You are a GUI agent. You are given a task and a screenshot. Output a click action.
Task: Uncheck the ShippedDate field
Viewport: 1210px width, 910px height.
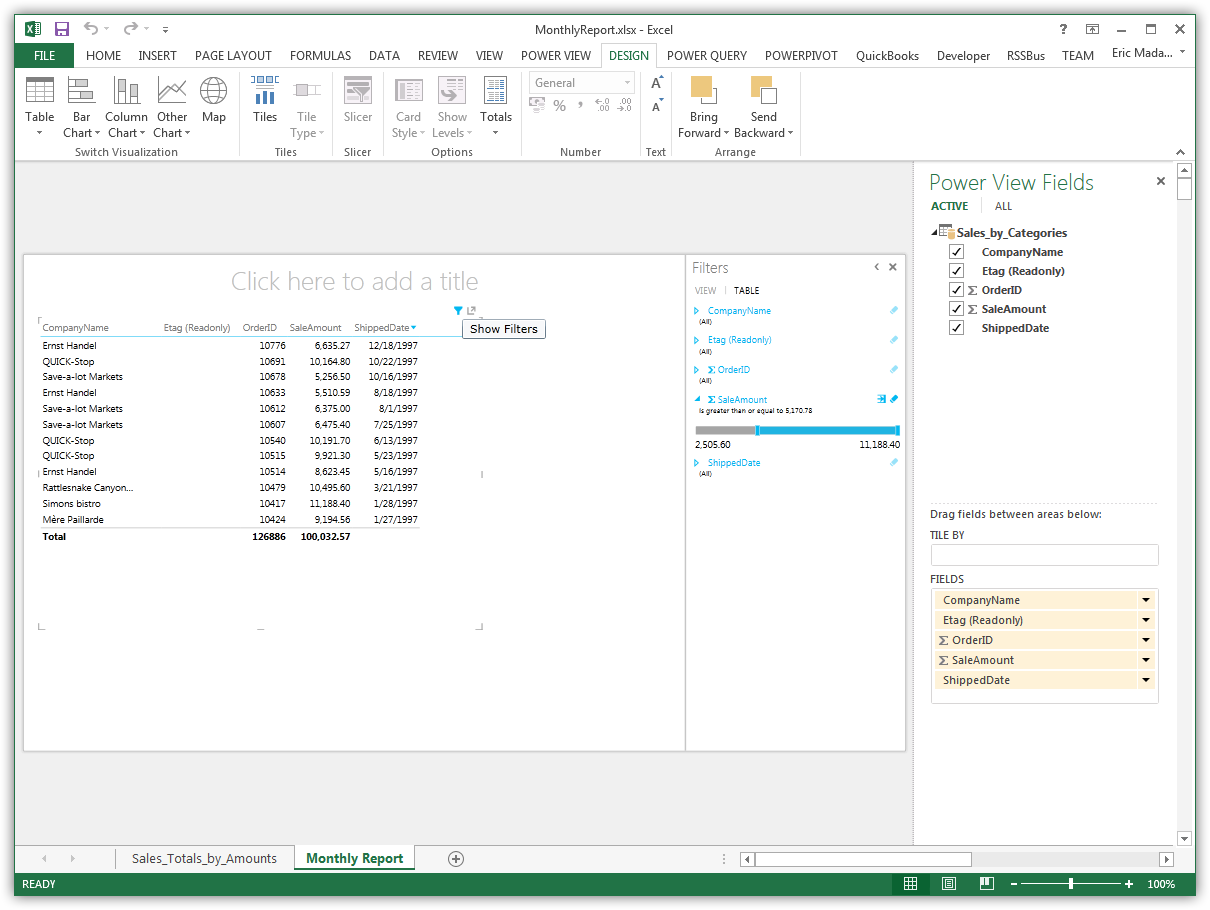coord(957,327)
